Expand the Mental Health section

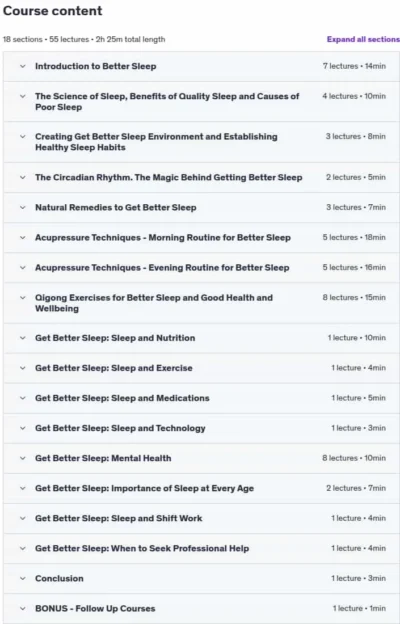[x=201, y=458]
